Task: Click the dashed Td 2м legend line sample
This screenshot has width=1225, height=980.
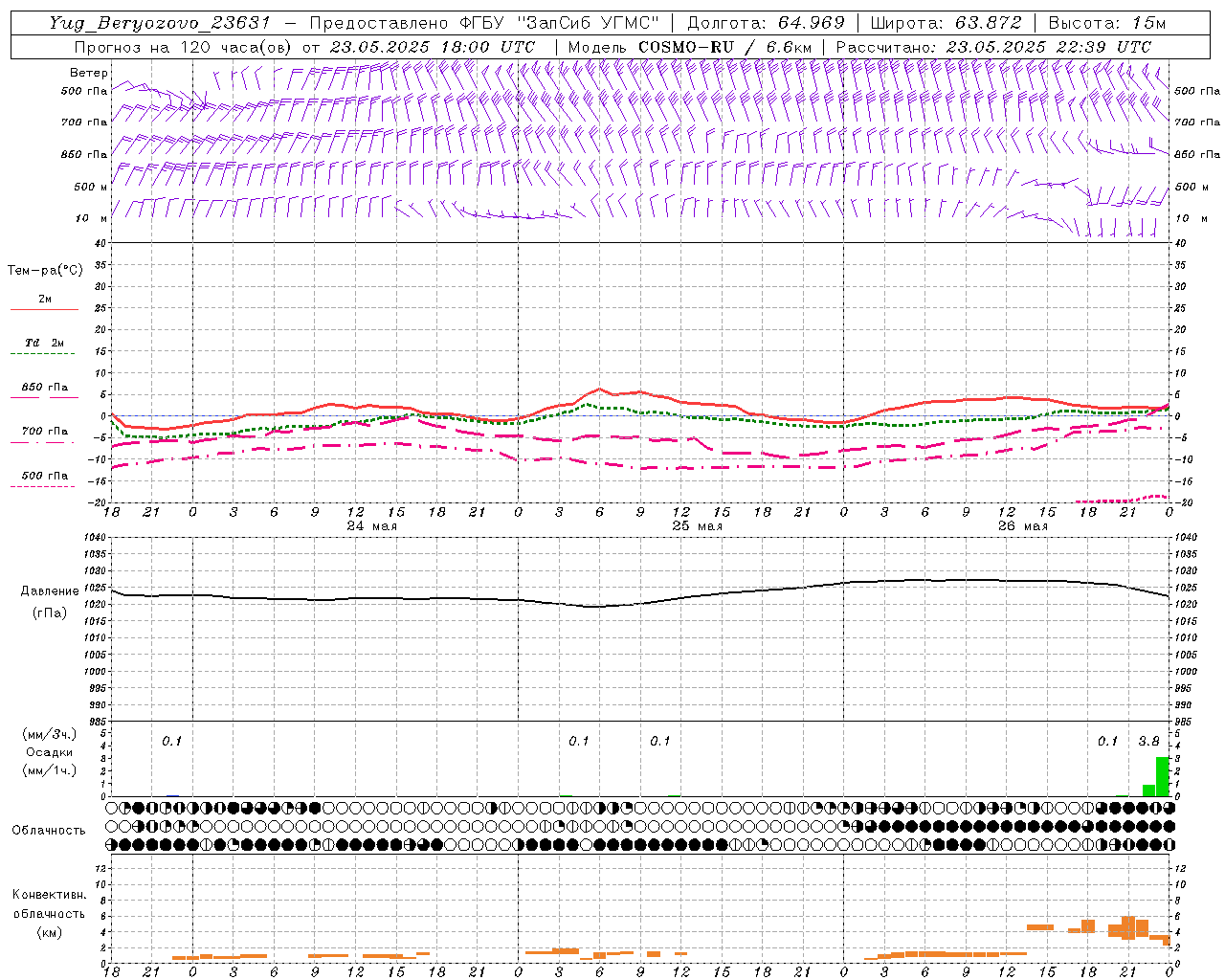Action: point(43,354)
